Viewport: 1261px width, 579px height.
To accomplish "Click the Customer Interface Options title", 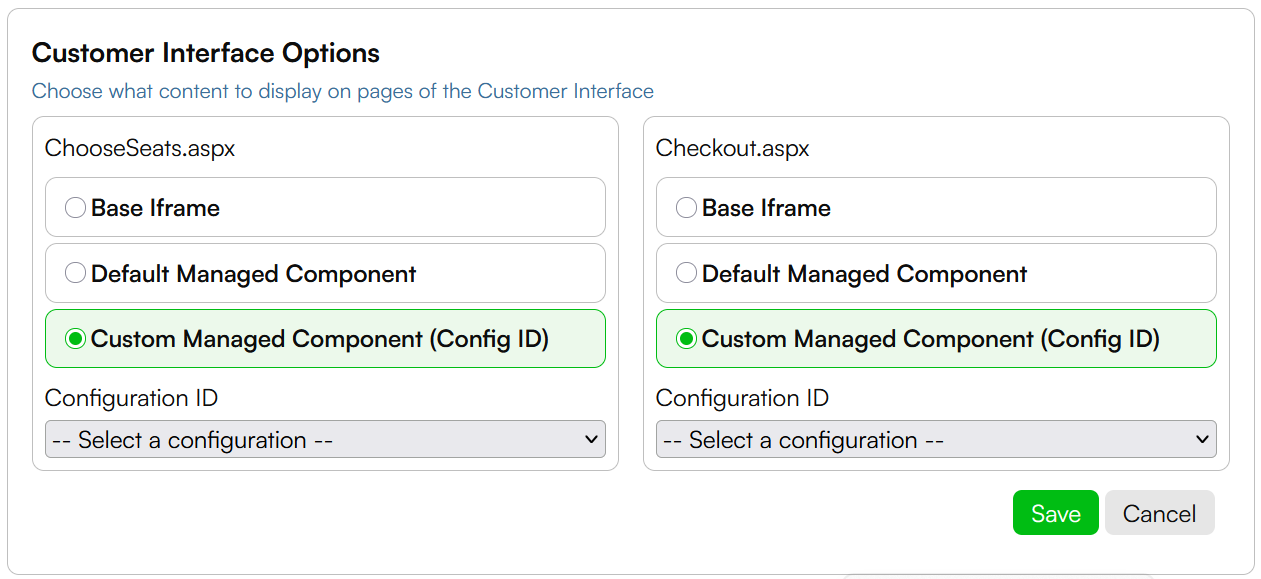I will point(206,53).
